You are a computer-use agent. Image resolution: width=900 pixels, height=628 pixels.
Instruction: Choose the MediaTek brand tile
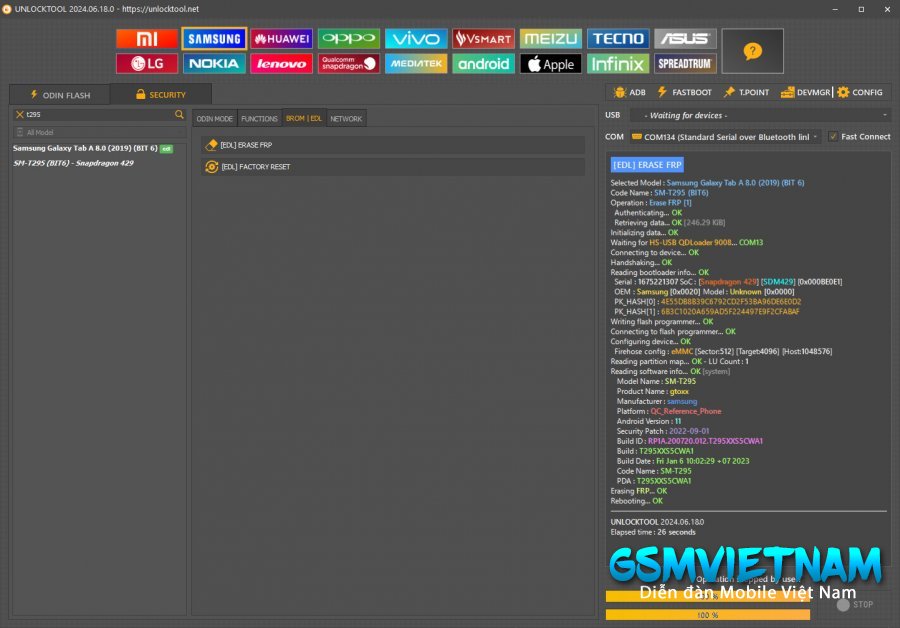point(416,63)
